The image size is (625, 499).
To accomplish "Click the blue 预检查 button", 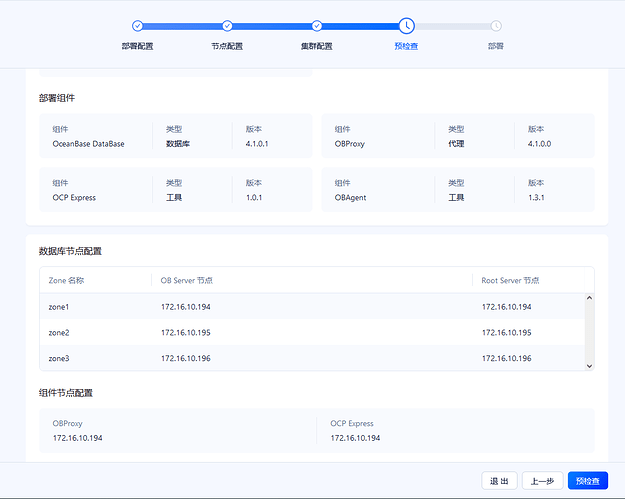I will [588, 481].
